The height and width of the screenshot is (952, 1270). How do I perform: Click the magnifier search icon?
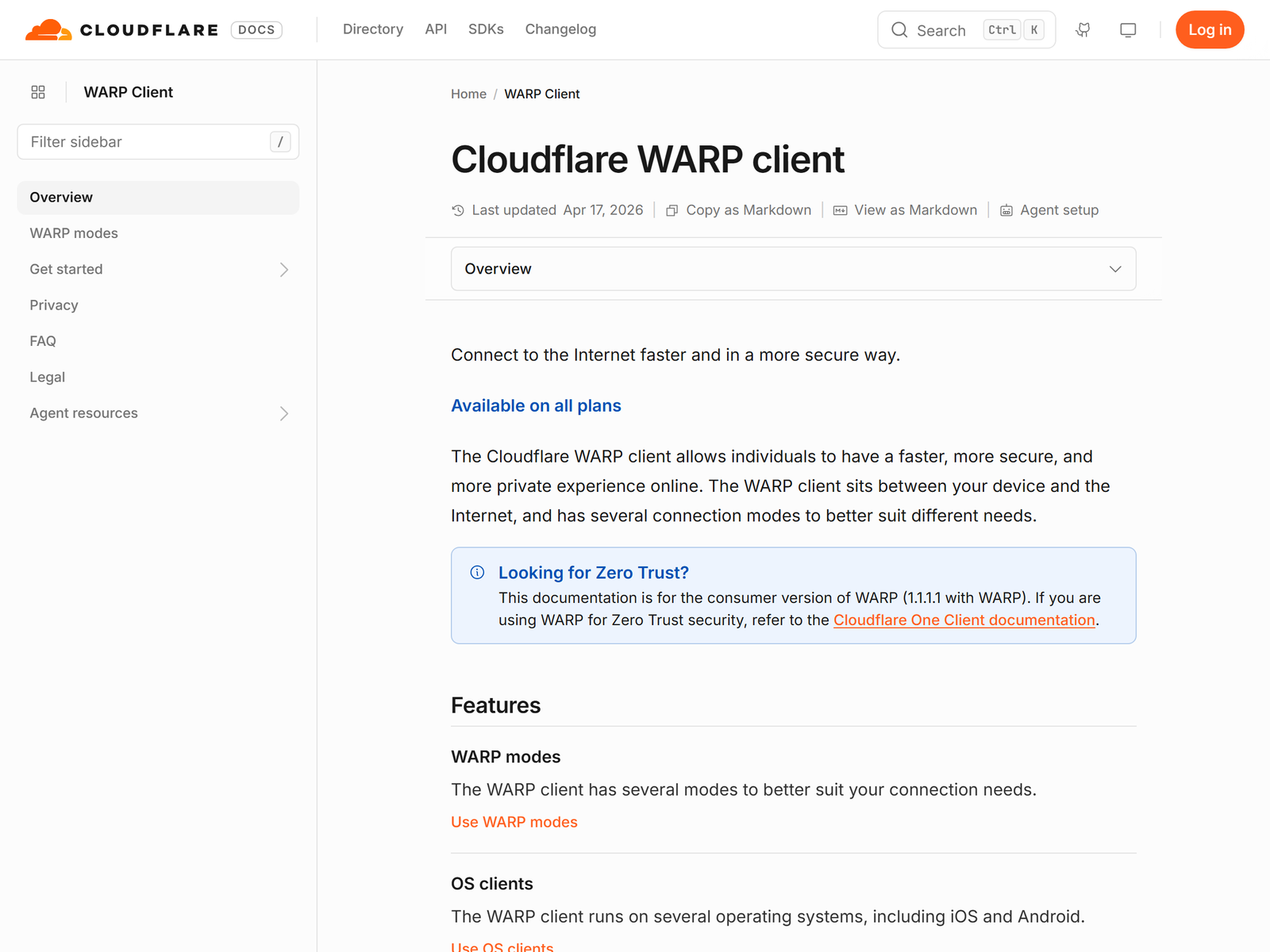tap(899, 30)
